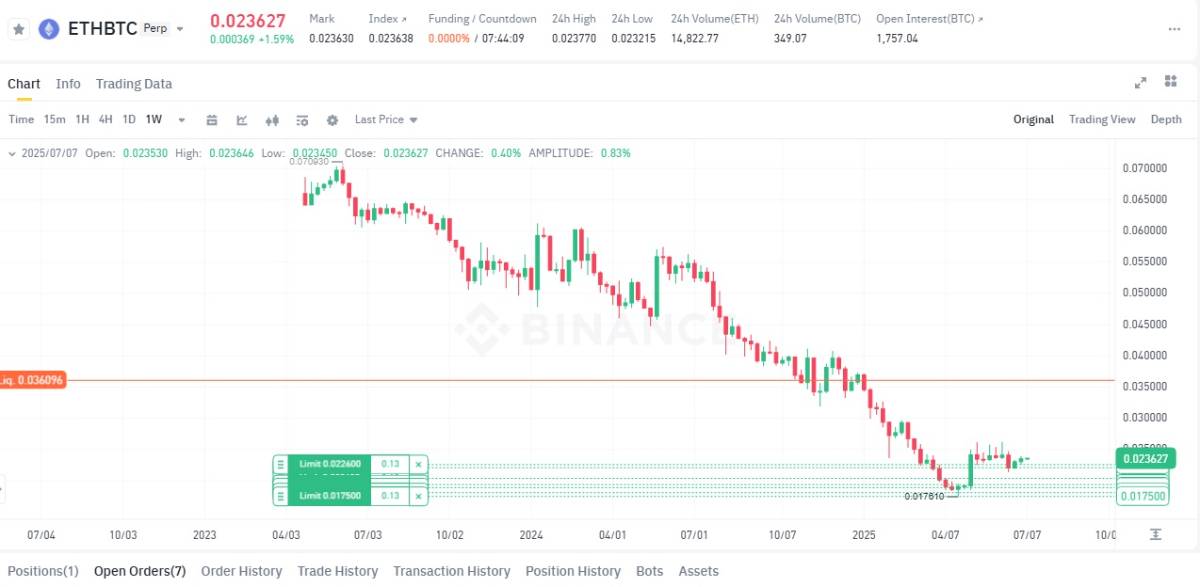This screenshot has height=587, width=1200.
Task: Open the Positions(1) tab
Action: click(43, 571)
